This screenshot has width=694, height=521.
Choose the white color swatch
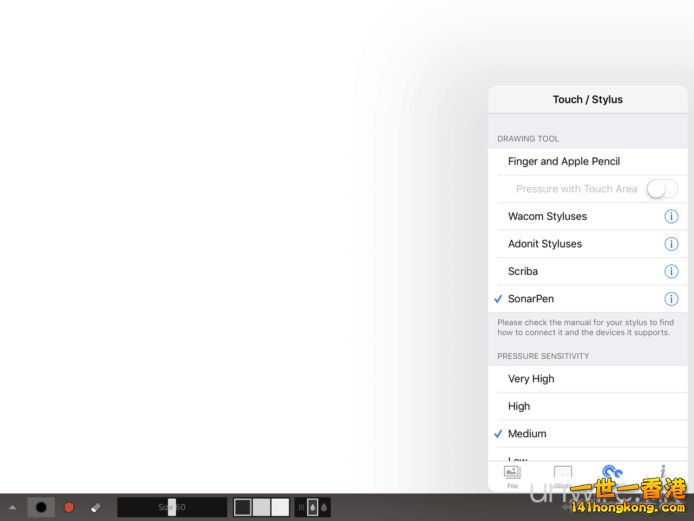pyautogui.click(x=280, y=507)
